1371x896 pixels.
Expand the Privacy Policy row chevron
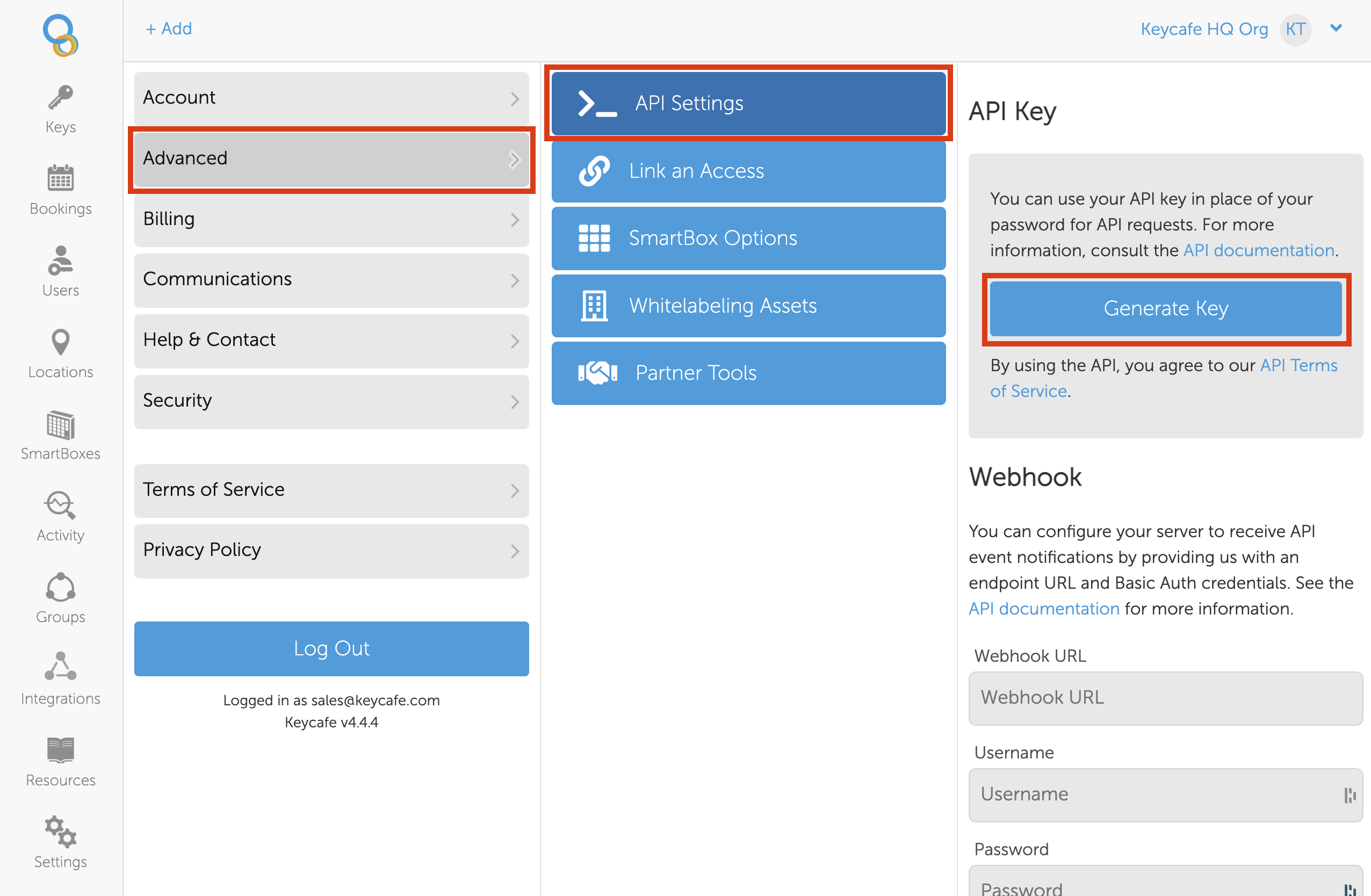(515, 551)
